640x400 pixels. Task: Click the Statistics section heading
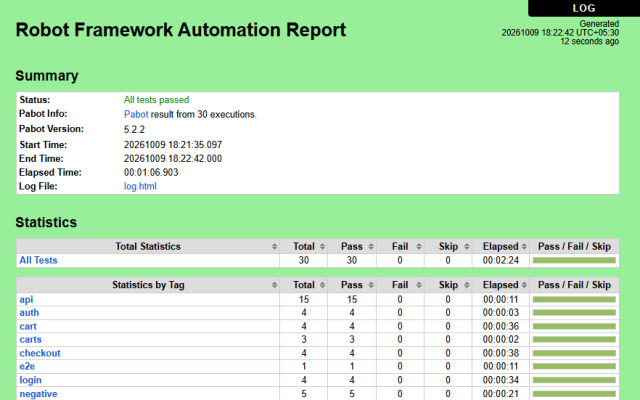coord(46,222)
